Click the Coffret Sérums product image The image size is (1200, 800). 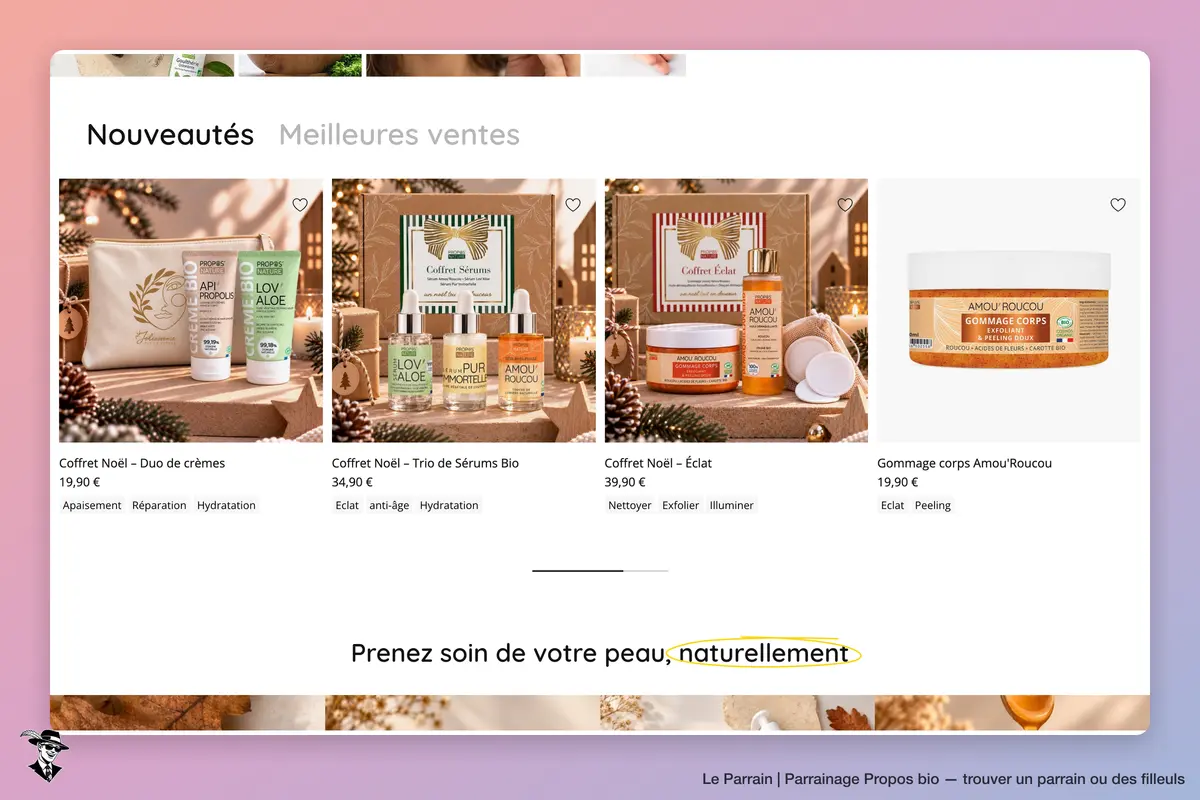coord(464,310)
